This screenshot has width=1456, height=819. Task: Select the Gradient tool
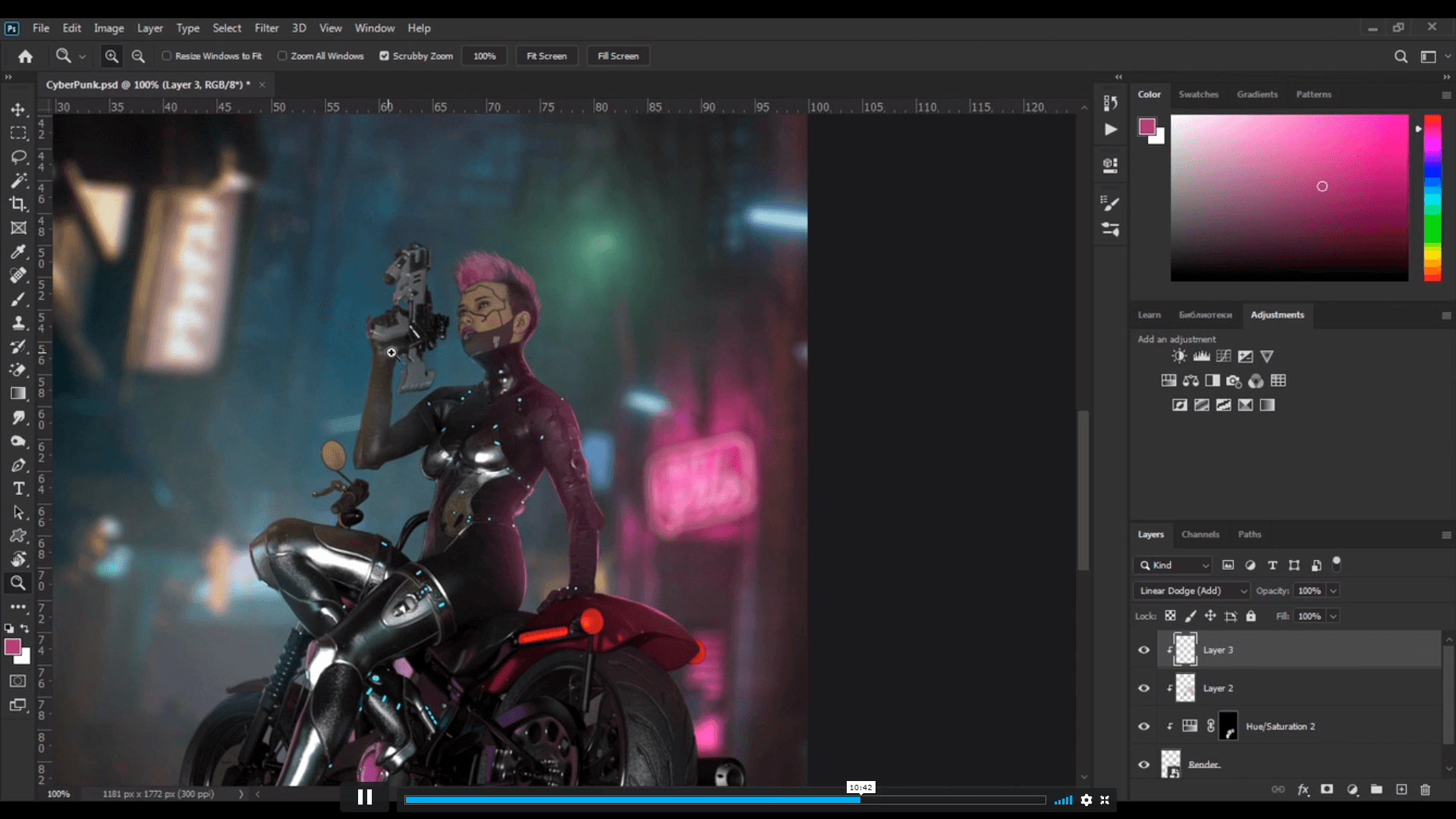pos(18,393)
